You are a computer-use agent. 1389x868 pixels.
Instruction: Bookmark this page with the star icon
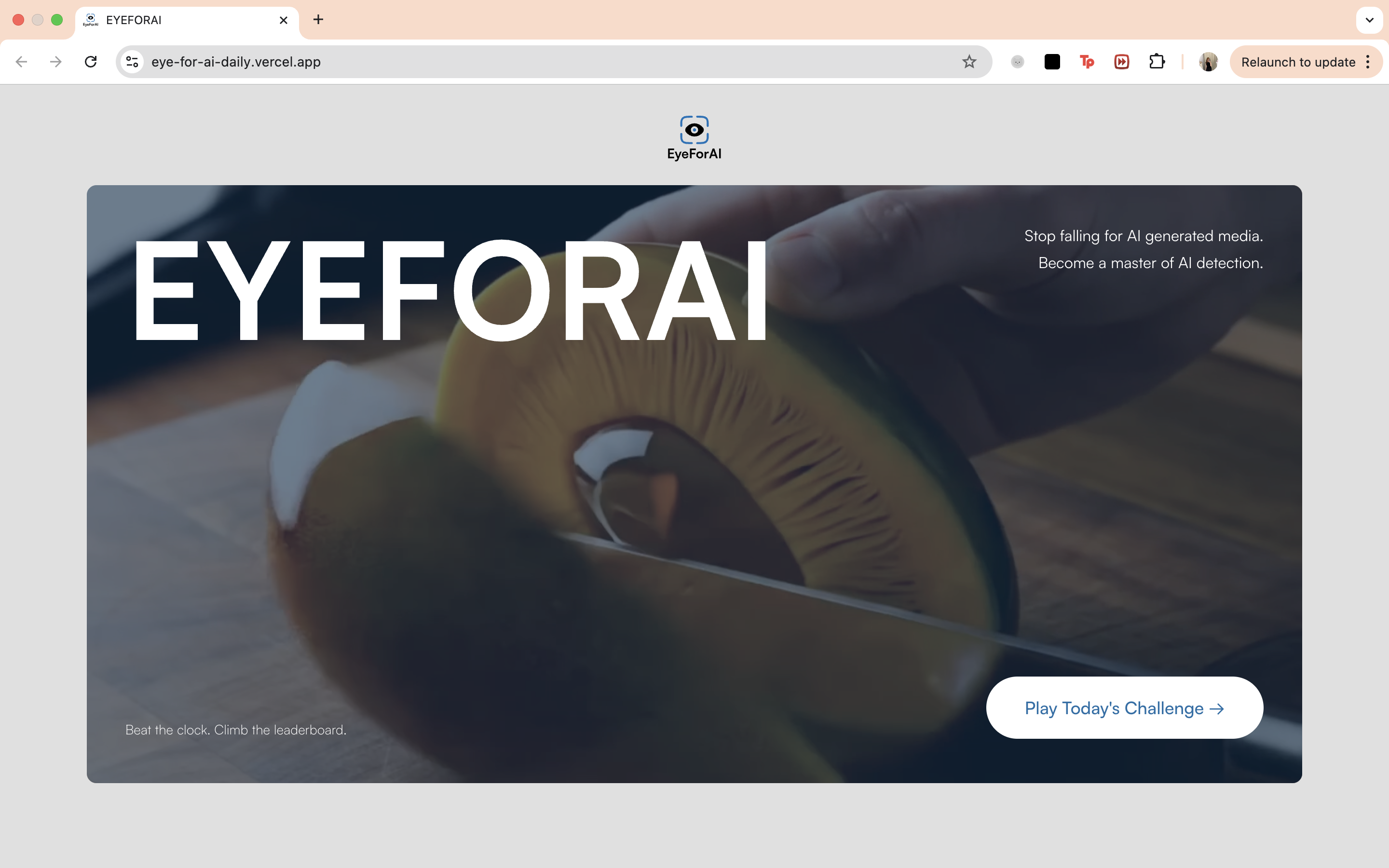pyautogui.click(x=969, y=61)
